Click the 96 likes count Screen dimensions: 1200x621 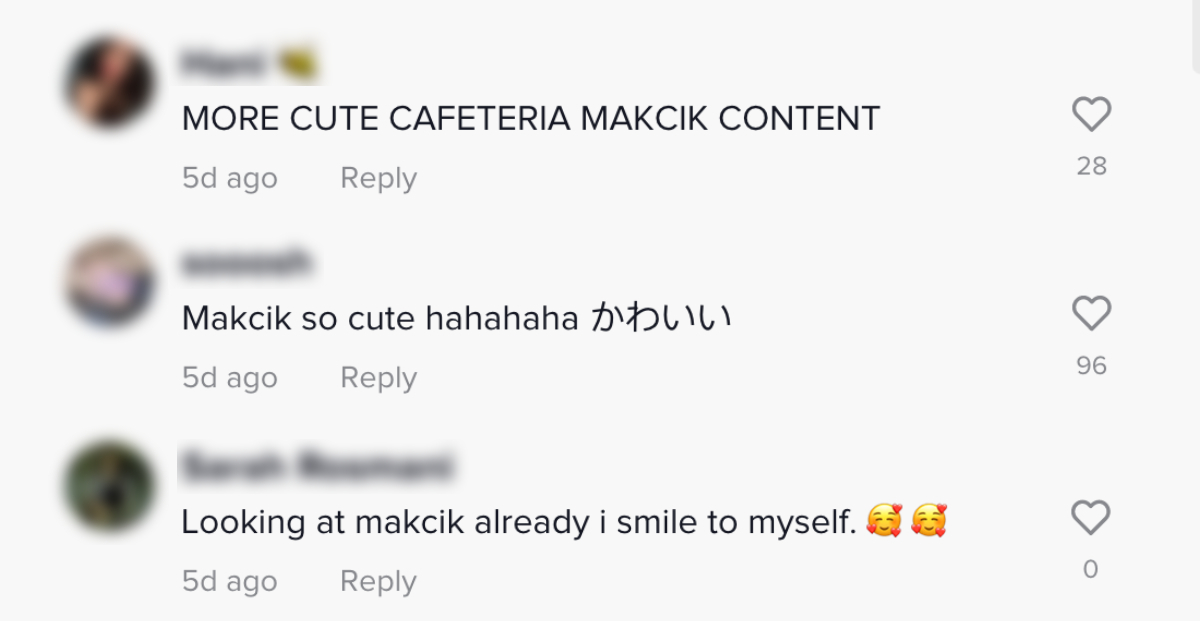pos(1091,366)
